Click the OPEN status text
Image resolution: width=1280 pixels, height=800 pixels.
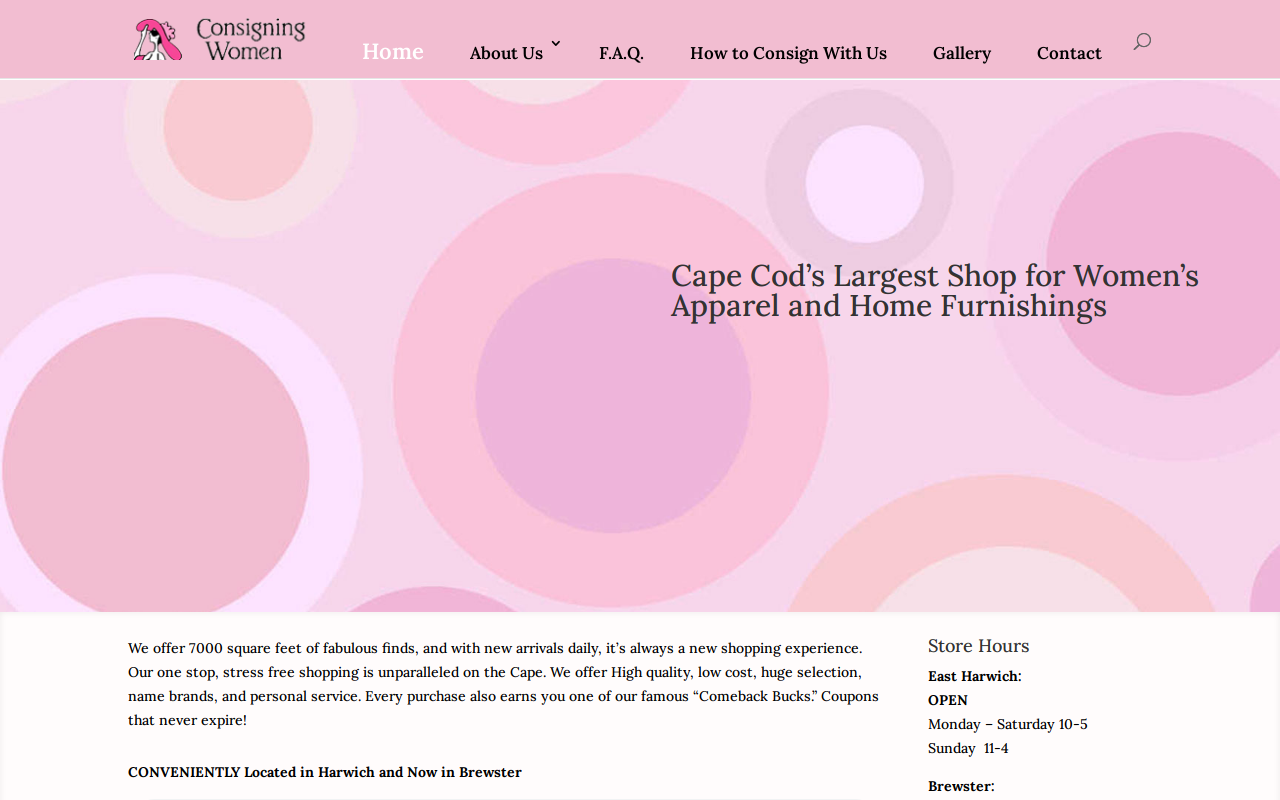(948, 700)
